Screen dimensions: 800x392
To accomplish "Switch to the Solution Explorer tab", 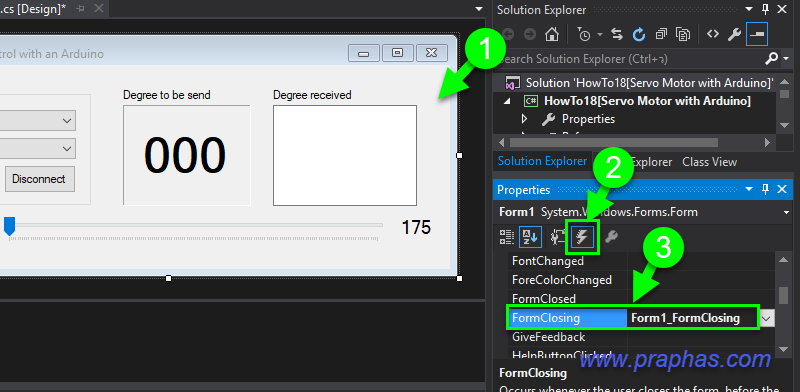I will coord(542,161).
